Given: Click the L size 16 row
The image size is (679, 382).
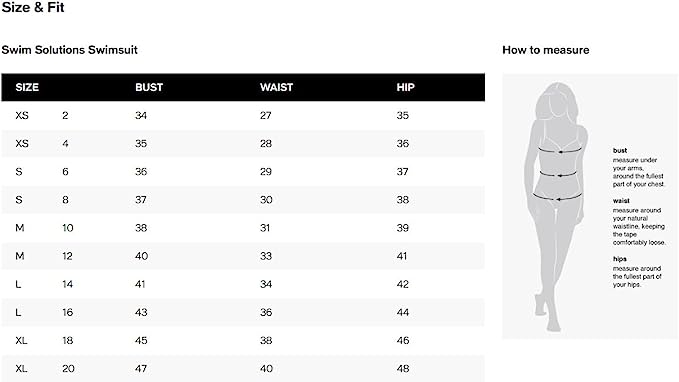Looking at the screenshot, I should [x=243, y=312].
